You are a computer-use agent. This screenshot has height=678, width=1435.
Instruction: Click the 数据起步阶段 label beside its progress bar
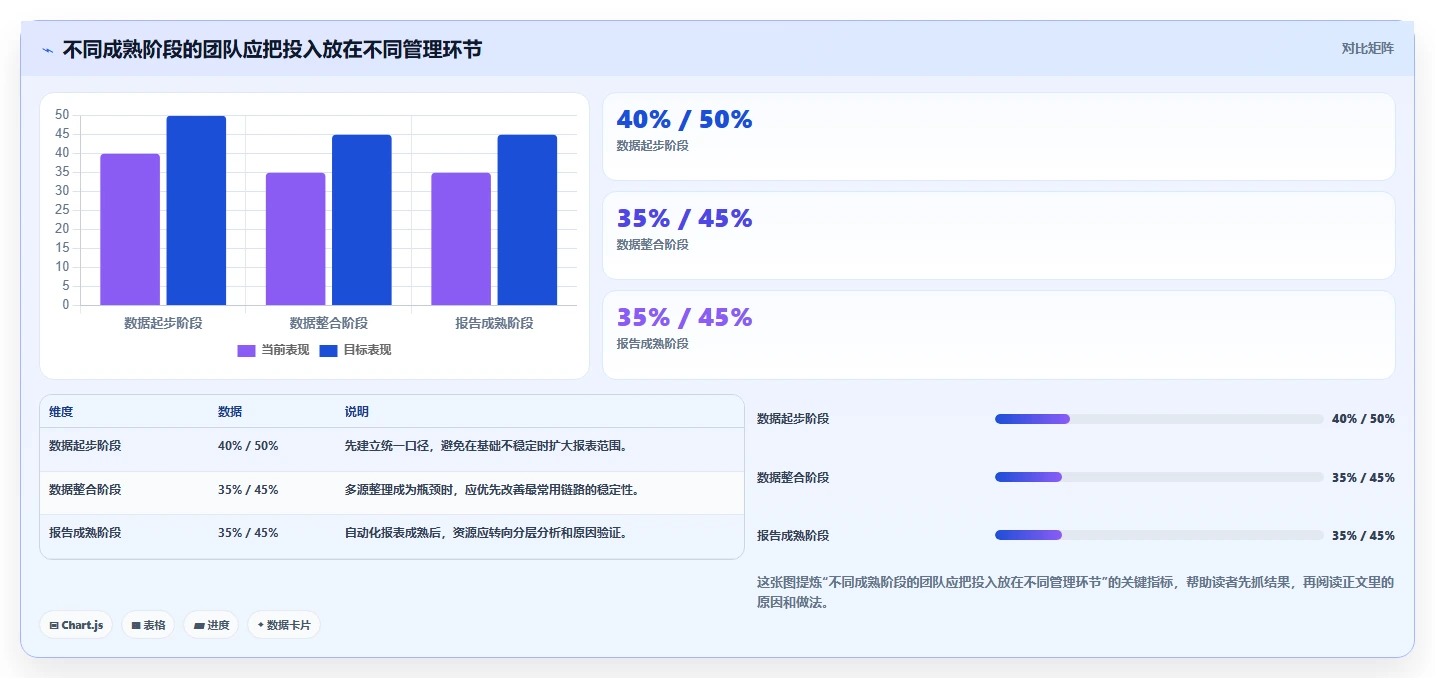(793, 419)
